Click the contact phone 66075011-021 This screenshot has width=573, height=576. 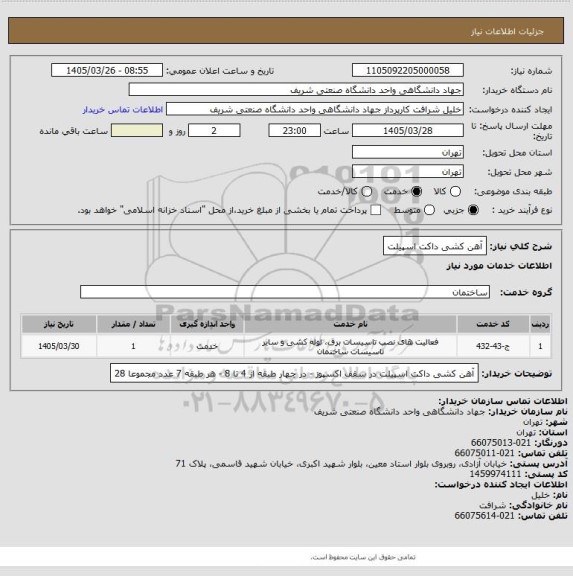tap(484, 453)
